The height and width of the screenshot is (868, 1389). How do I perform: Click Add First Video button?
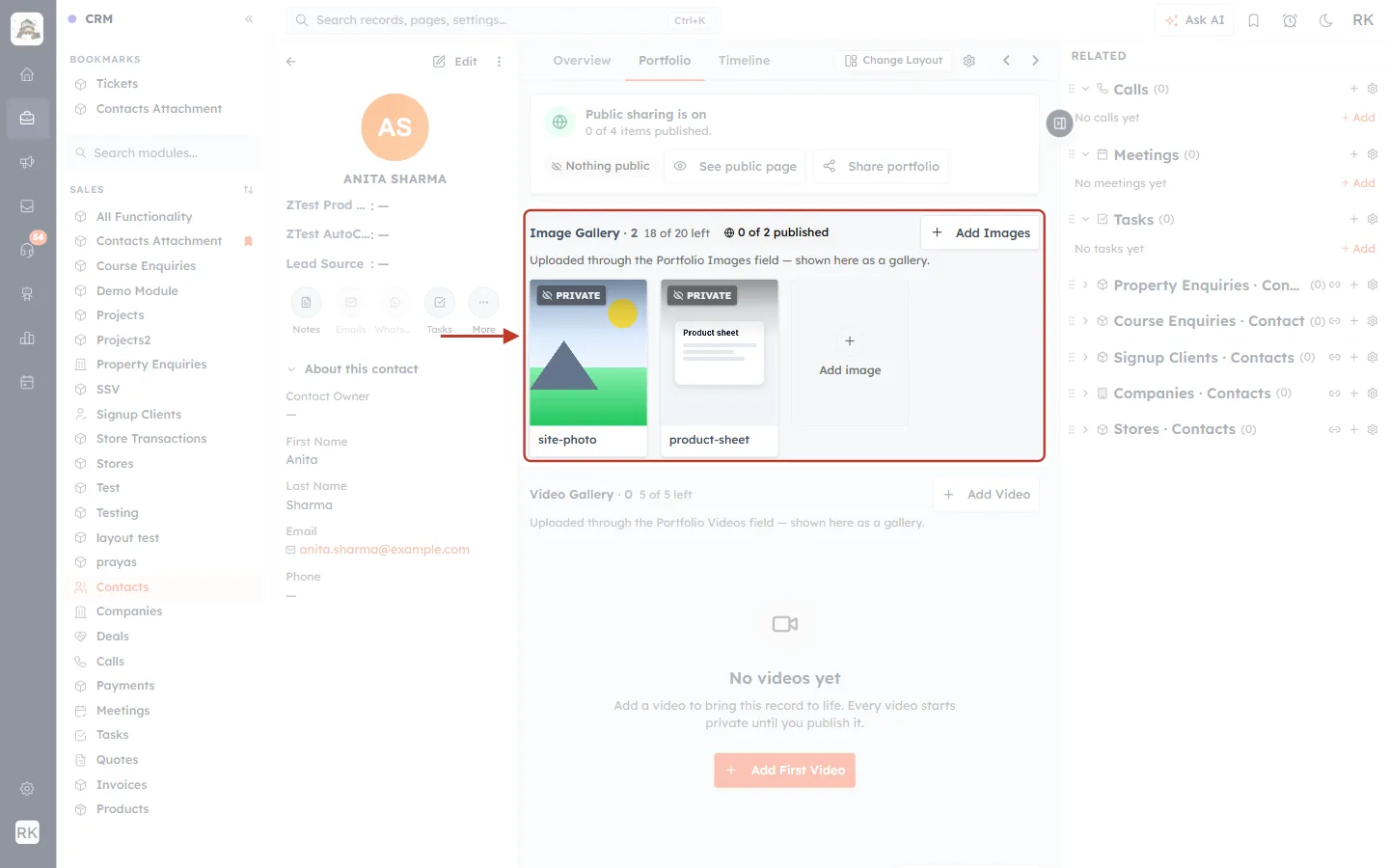click(x=784, y=771)
